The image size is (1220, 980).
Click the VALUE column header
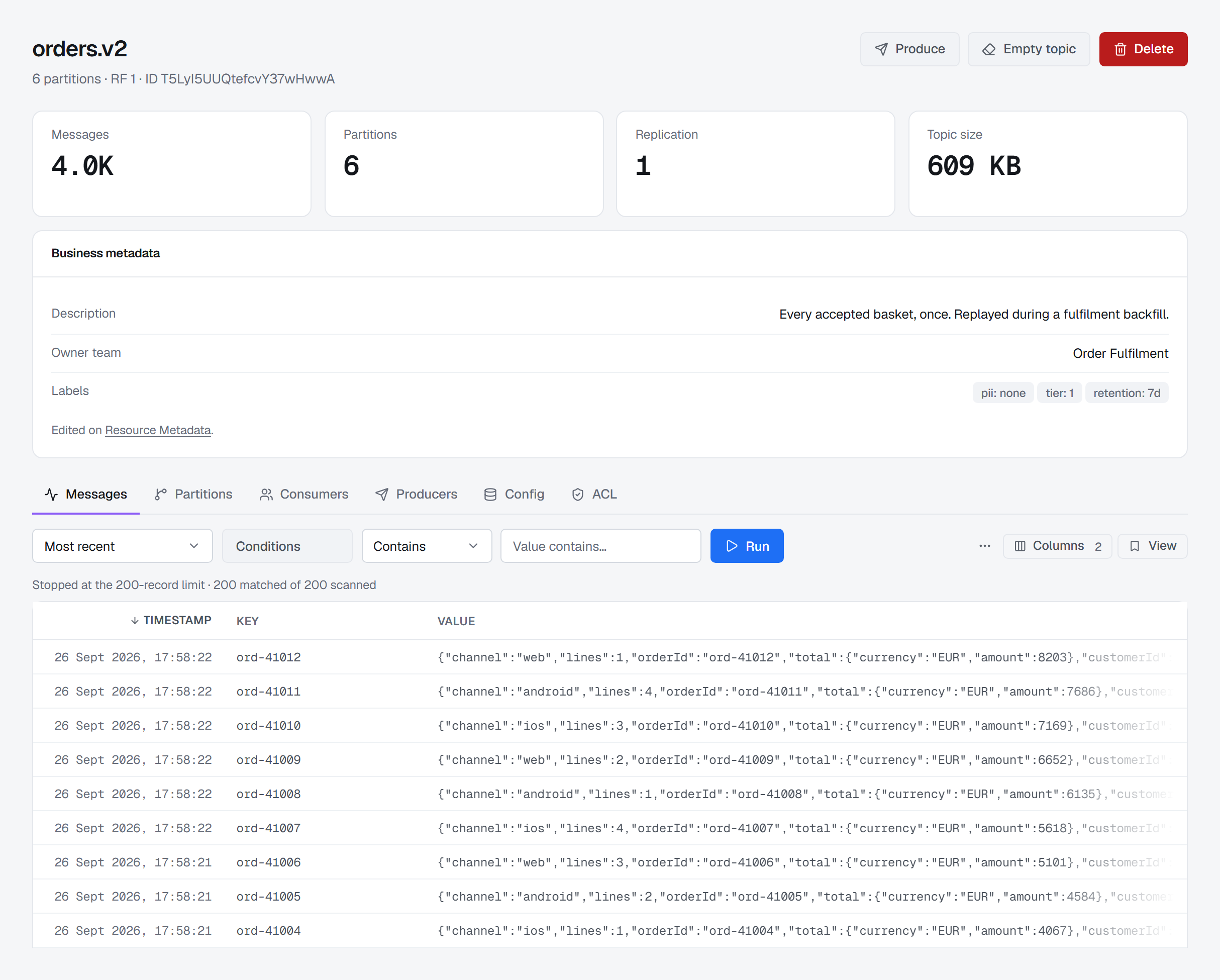click(x=456, y=621)
